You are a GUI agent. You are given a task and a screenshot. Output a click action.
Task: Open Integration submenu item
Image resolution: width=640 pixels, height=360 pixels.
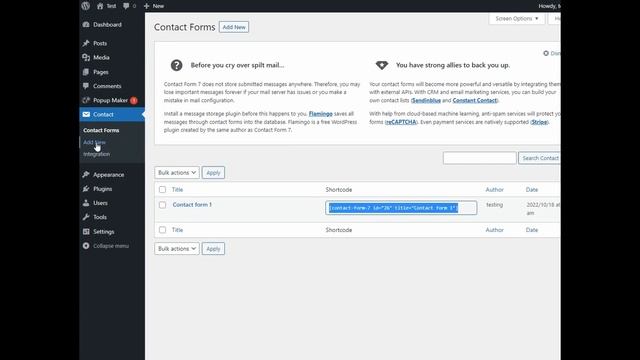click(x=96, y=154)
